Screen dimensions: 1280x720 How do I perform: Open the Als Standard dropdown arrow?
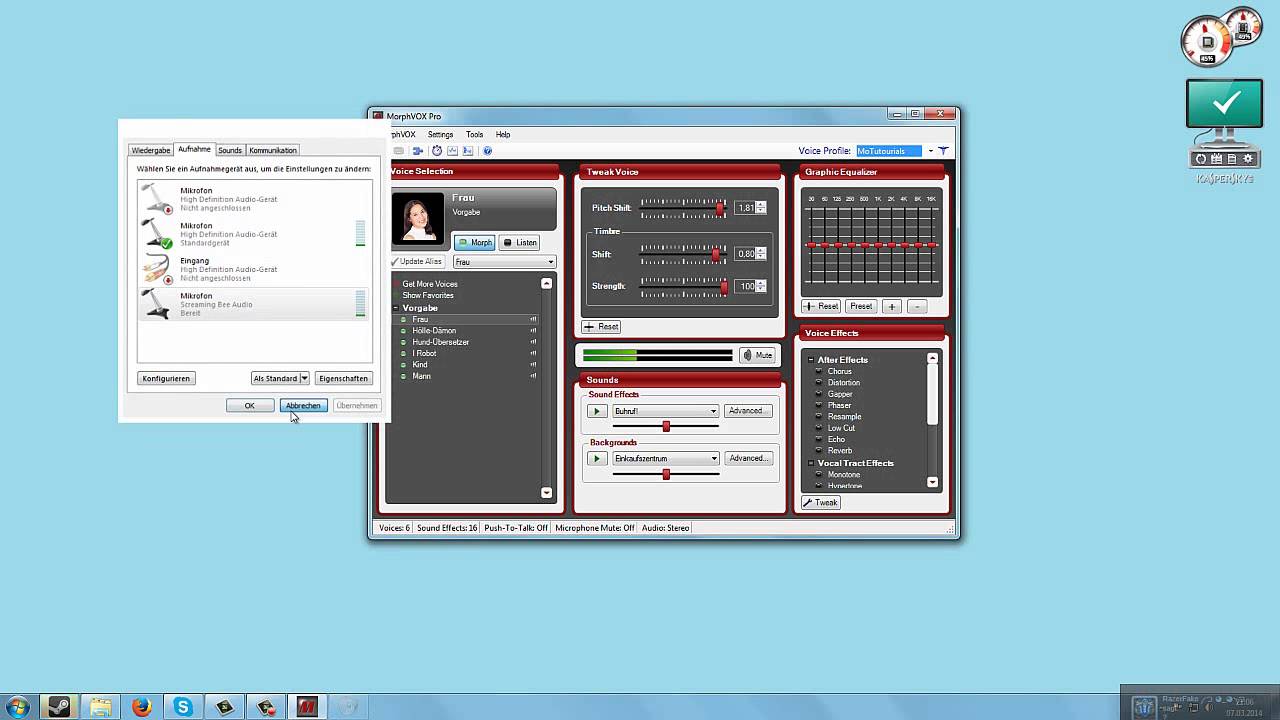point(304,378)
